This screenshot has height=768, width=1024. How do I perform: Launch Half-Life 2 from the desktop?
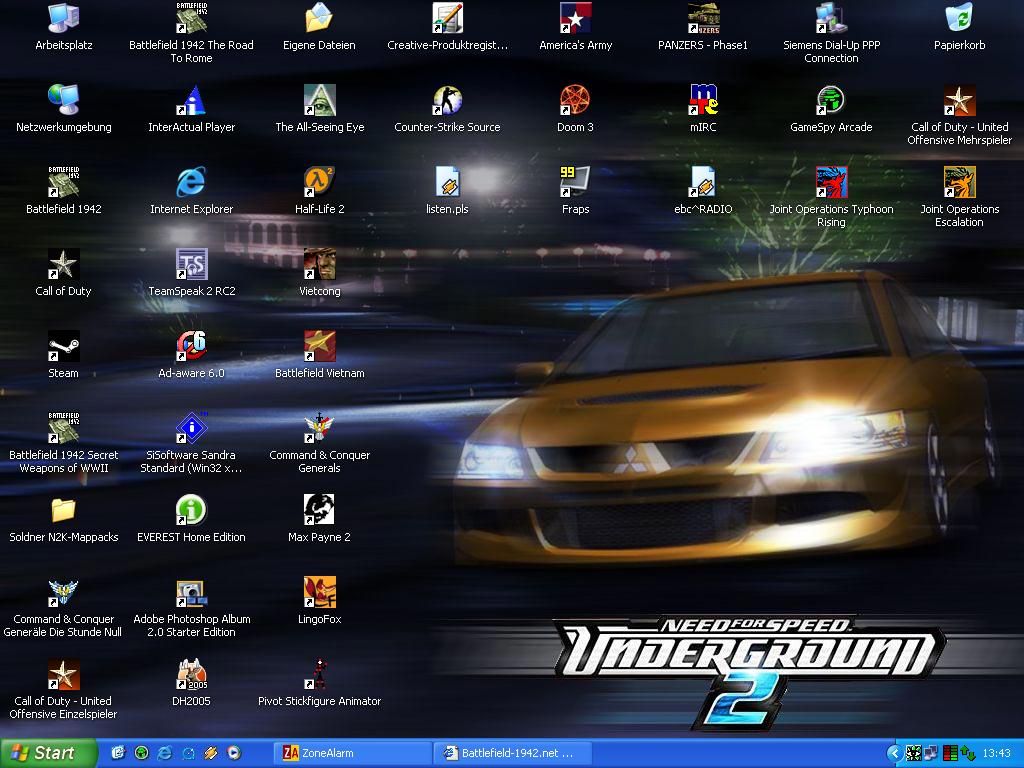319,183
